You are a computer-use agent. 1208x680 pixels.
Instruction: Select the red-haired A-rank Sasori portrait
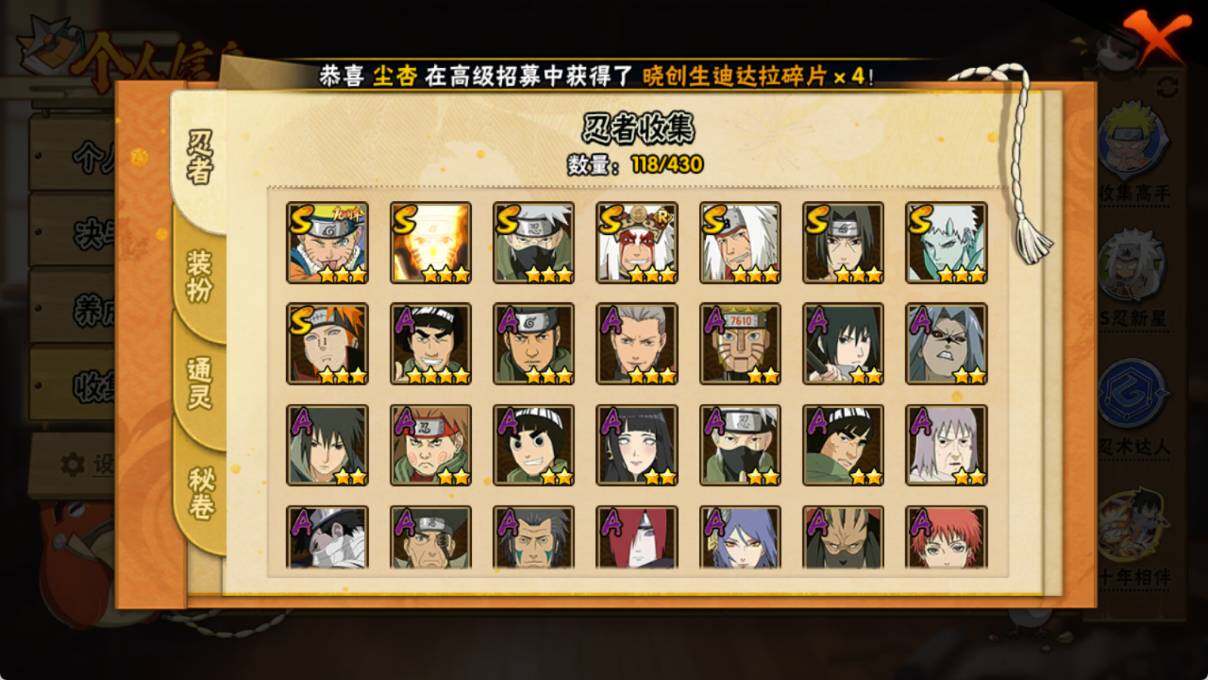point(946,537)
